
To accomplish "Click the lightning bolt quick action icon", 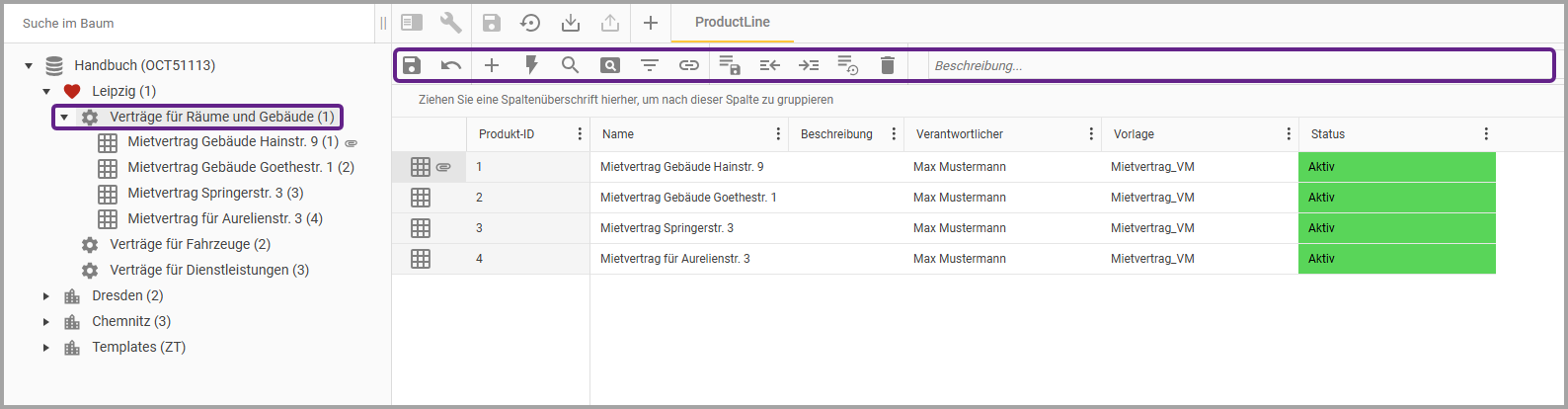I will click(x=531, y=65).
